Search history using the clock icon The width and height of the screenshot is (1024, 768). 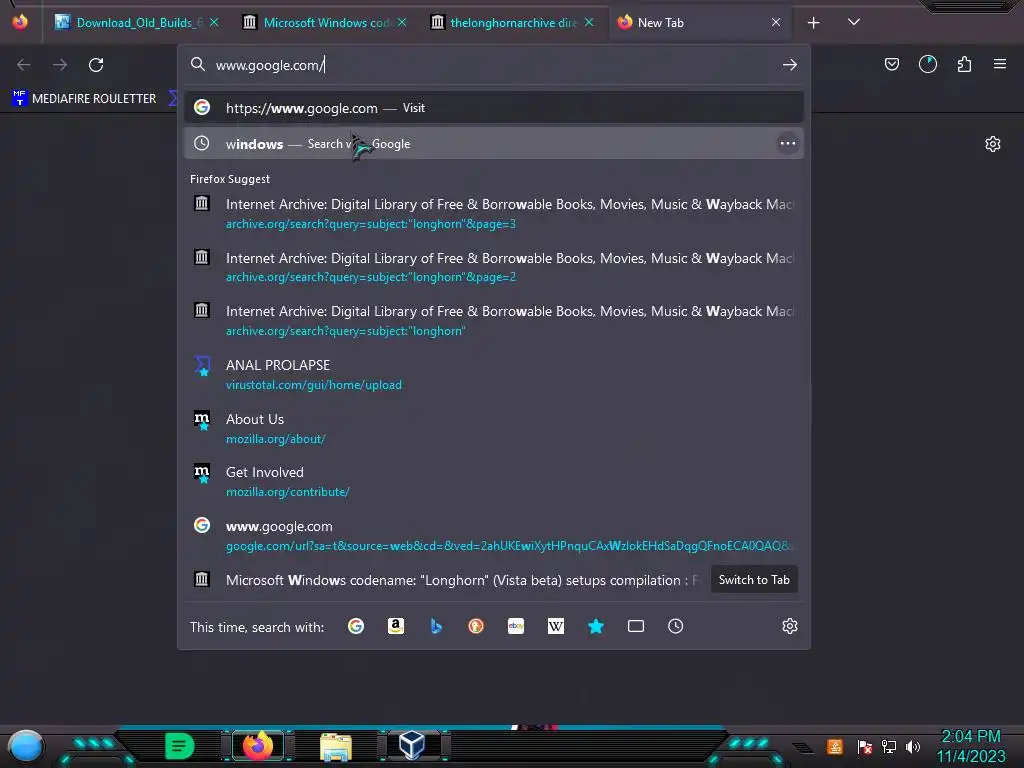(676, 626)
